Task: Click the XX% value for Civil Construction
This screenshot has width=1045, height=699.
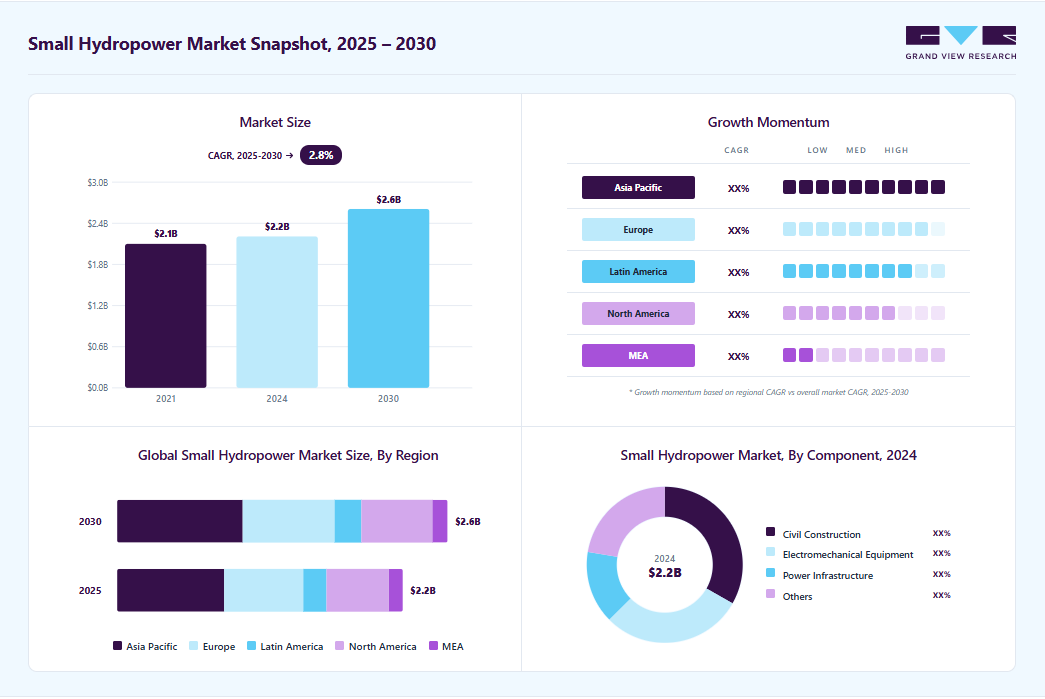Action: pos(942,533)
